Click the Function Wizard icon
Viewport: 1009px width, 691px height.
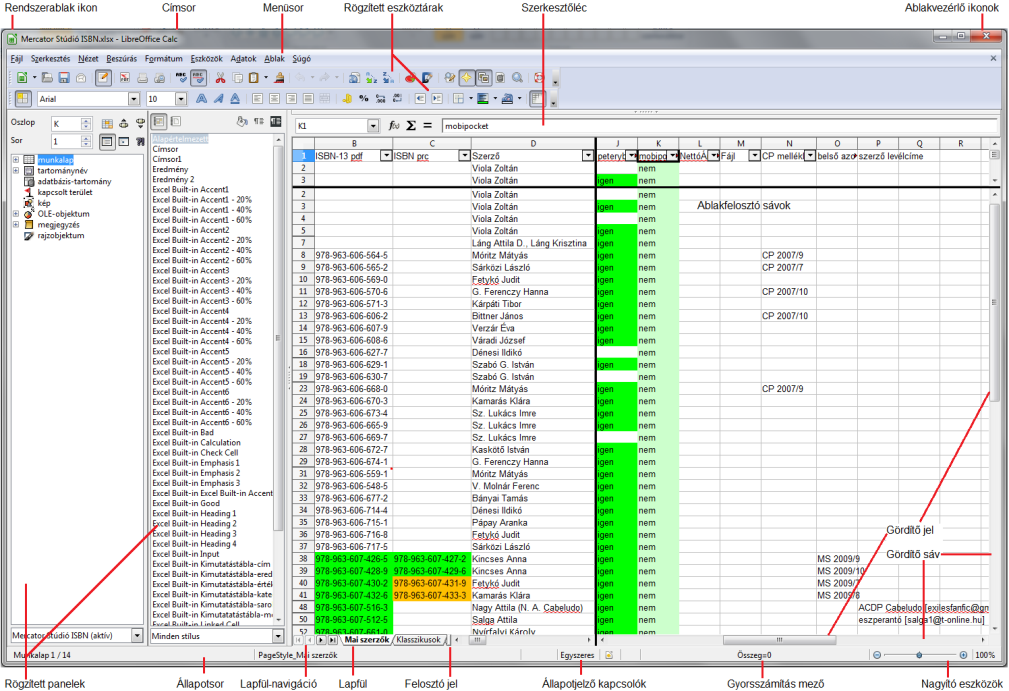point(394,125)
